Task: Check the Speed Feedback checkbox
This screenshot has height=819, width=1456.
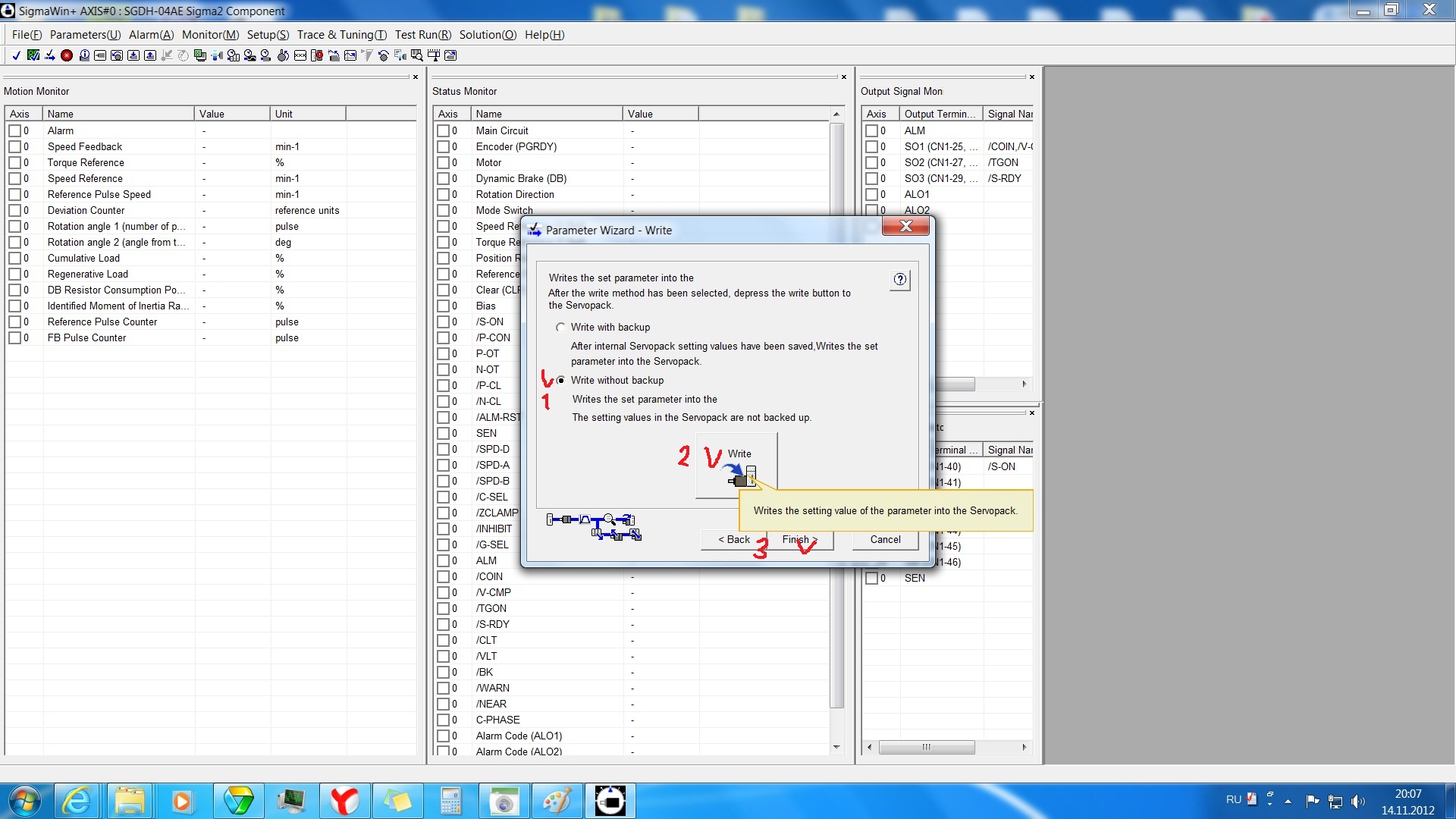Action: (14, 147)
